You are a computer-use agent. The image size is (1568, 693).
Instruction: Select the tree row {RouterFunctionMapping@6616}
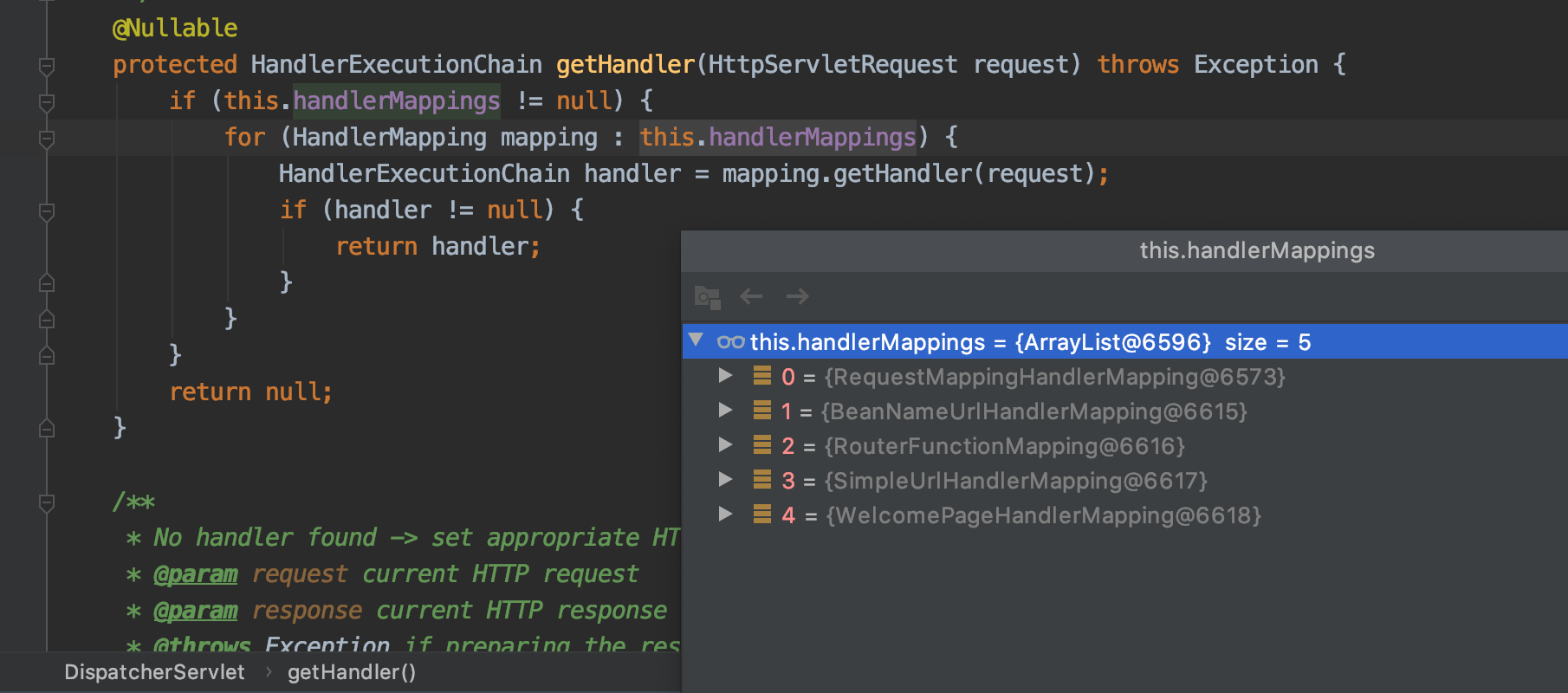tap(1125, 445)
